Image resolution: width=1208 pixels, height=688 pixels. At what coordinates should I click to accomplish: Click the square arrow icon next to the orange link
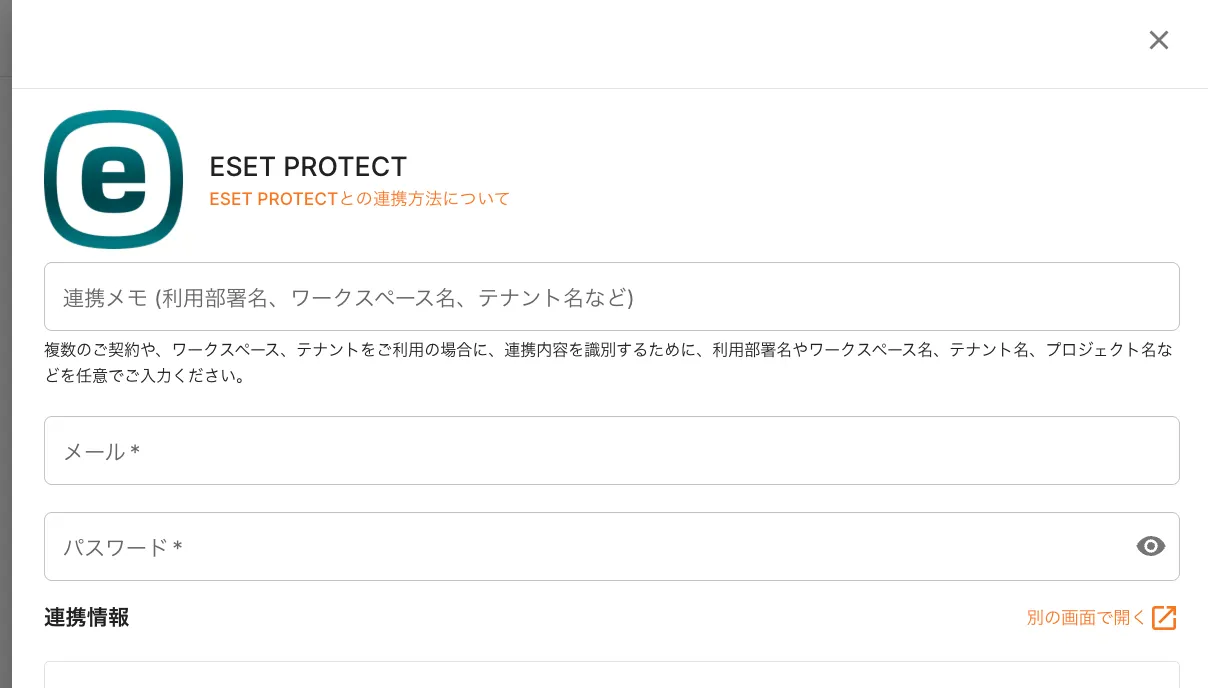pyautogui.click(x=1164, y=618)
